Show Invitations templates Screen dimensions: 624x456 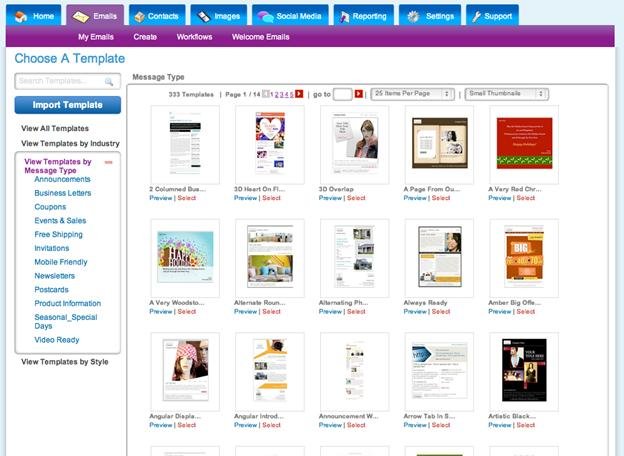(52, 248)
